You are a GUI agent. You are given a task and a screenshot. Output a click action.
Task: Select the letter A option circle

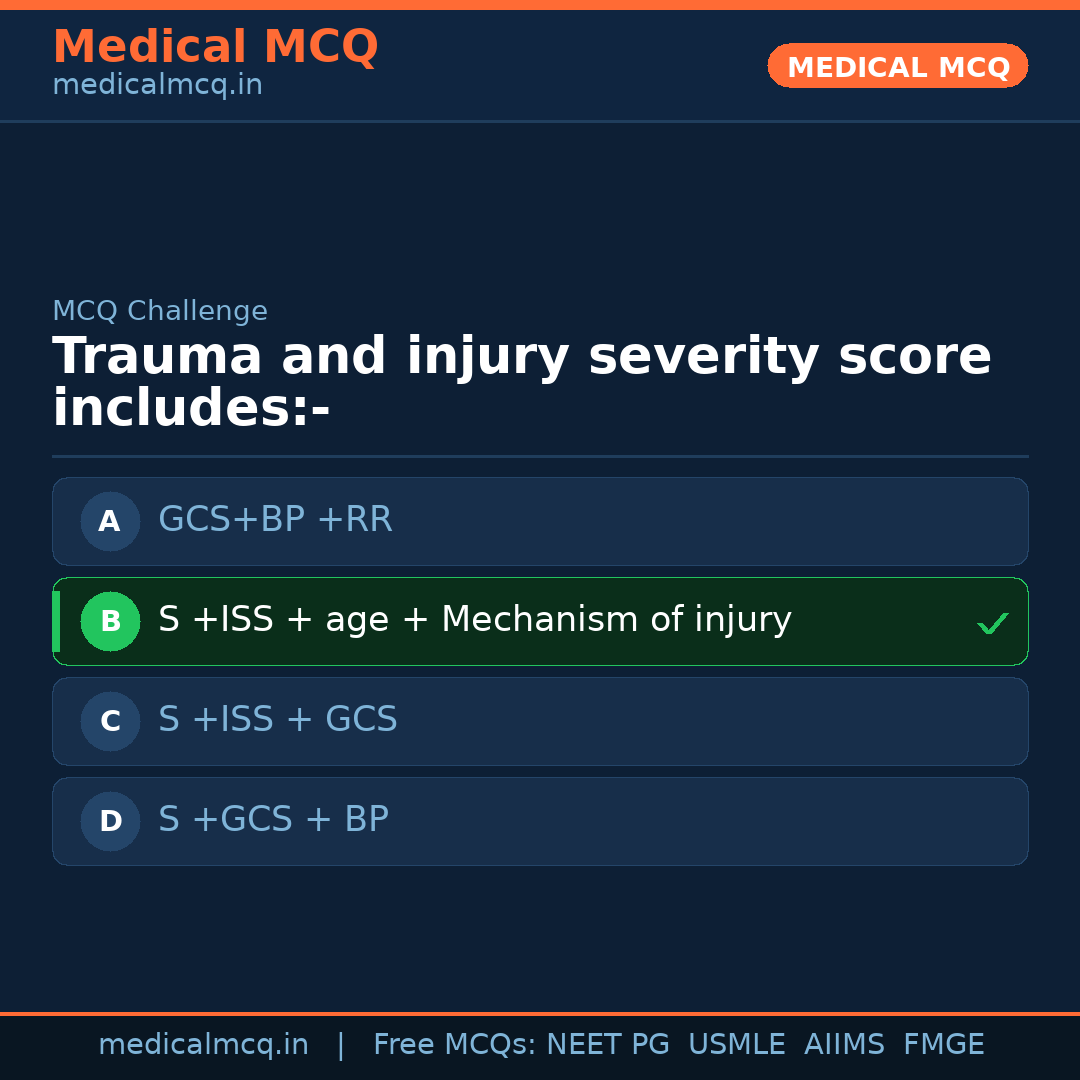tap(110, 521)
